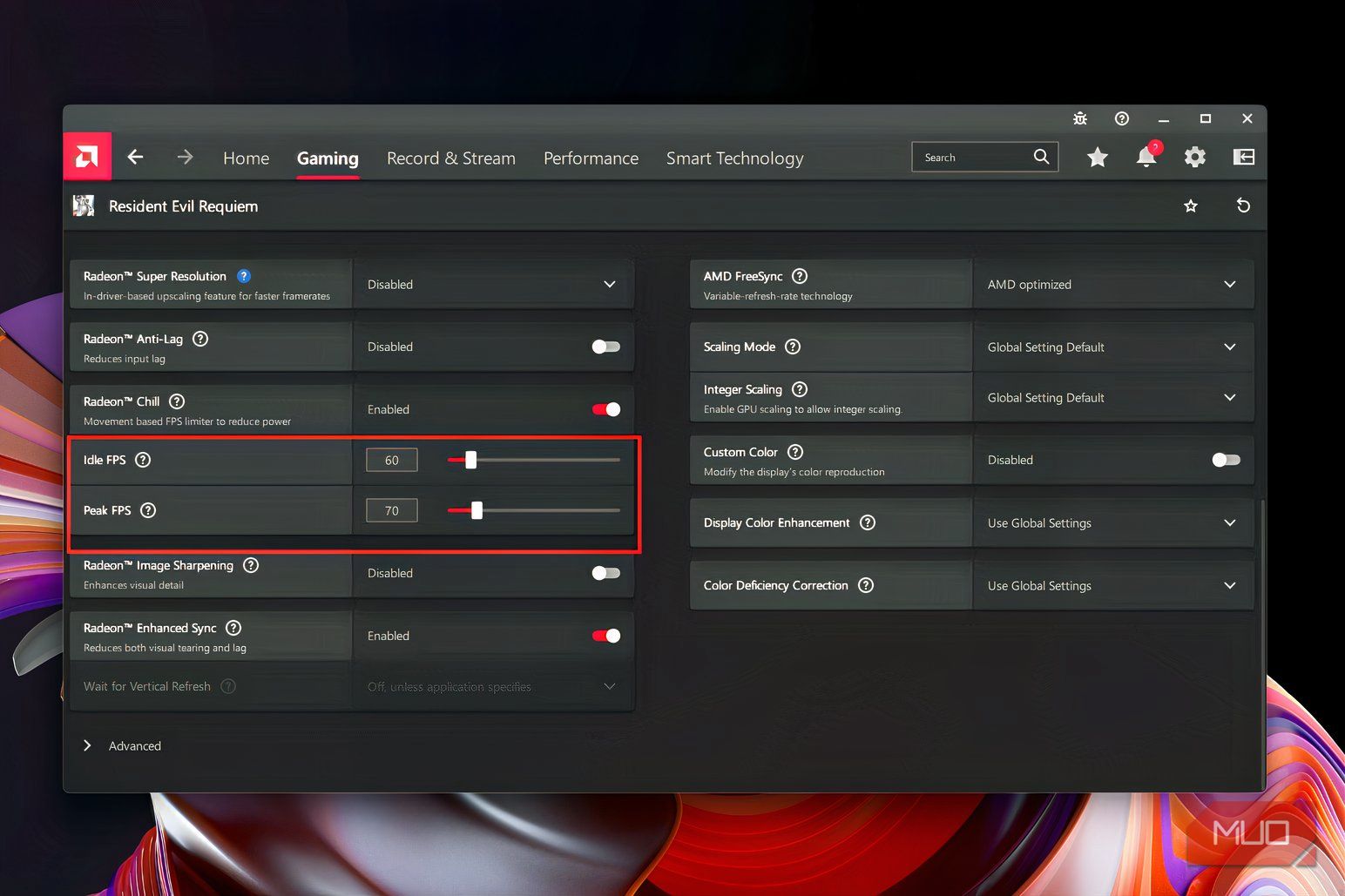
Task: Open the Record & Stream tab
Action: (x=451, y=158)
